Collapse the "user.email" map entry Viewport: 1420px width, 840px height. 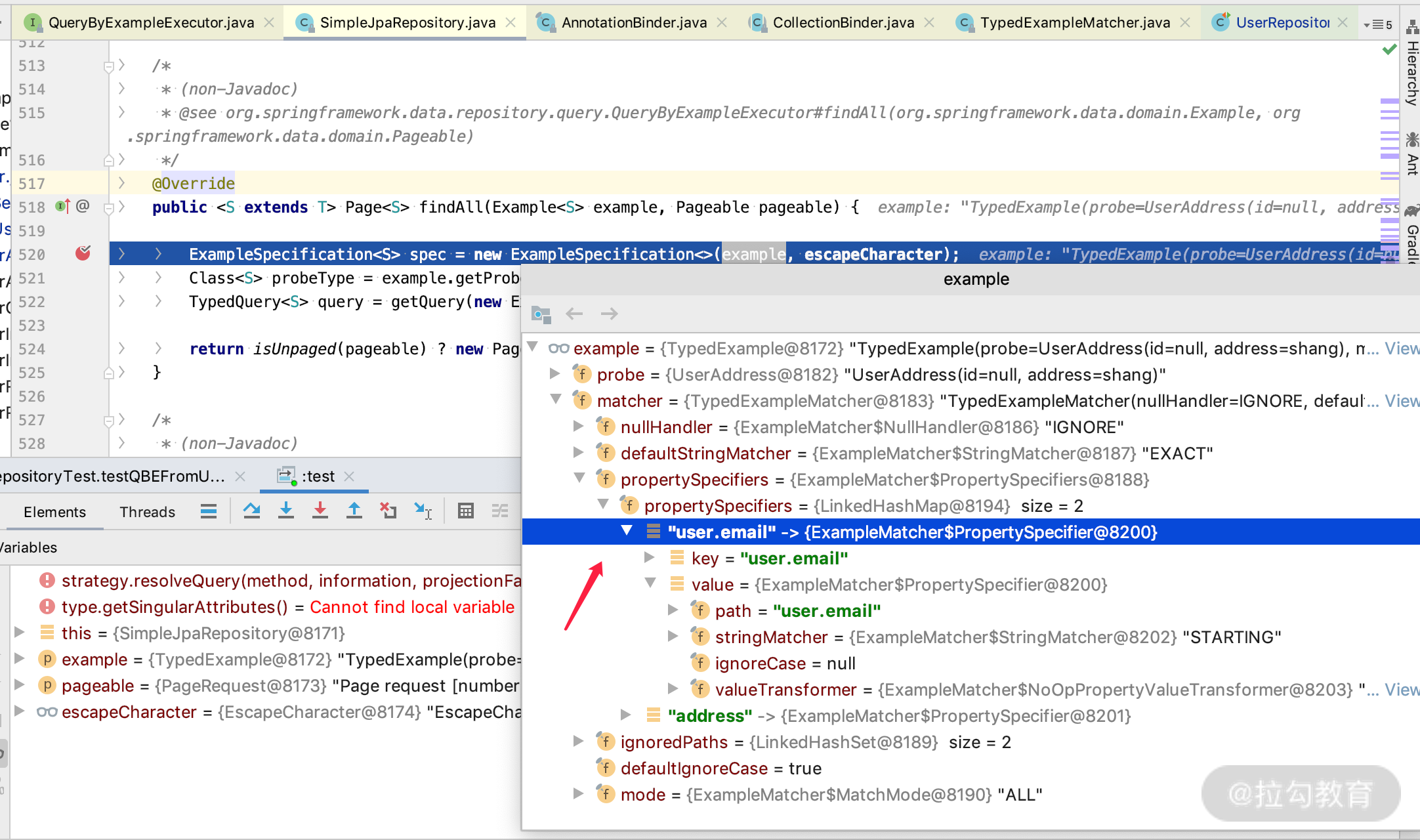[x=627, y=531]
